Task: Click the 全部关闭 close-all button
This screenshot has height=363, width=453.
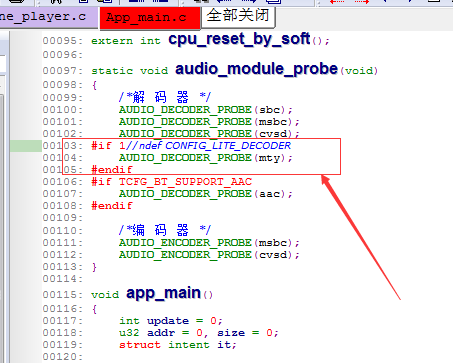Action: pyautogui.click(x=238, y=16)
